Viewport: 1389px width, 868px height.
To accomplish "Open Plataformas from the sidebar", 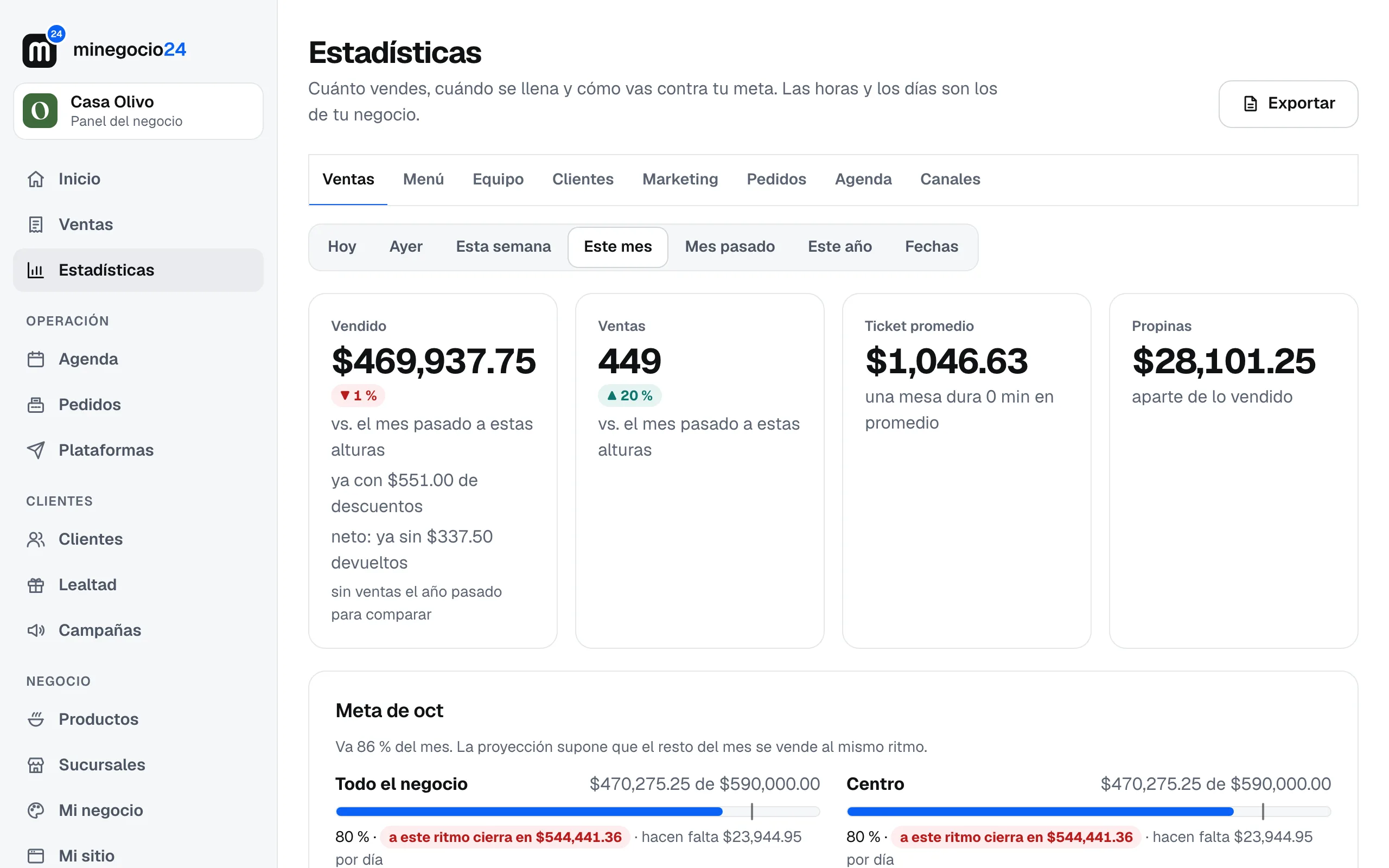I will coord(138,450).
